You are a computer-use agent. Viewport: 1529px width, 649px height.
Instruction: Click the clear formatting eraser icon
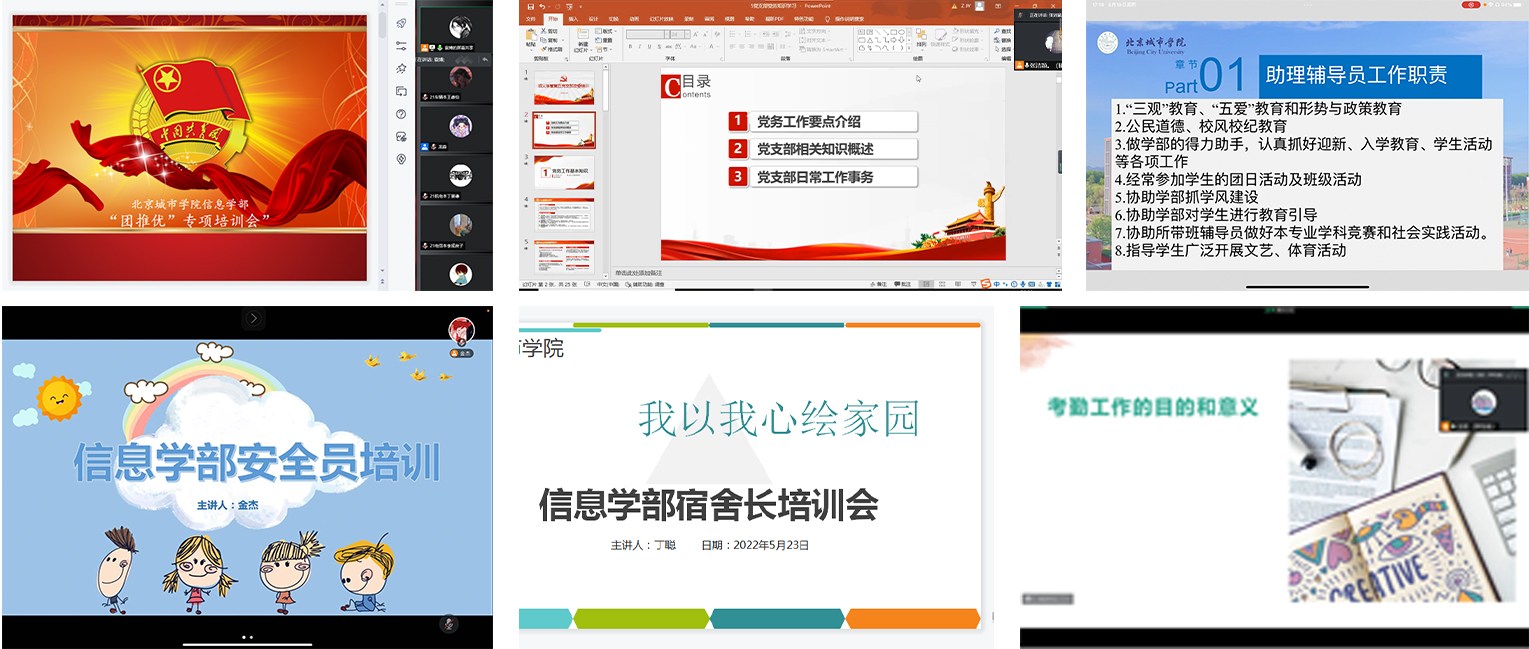point(717,35)
